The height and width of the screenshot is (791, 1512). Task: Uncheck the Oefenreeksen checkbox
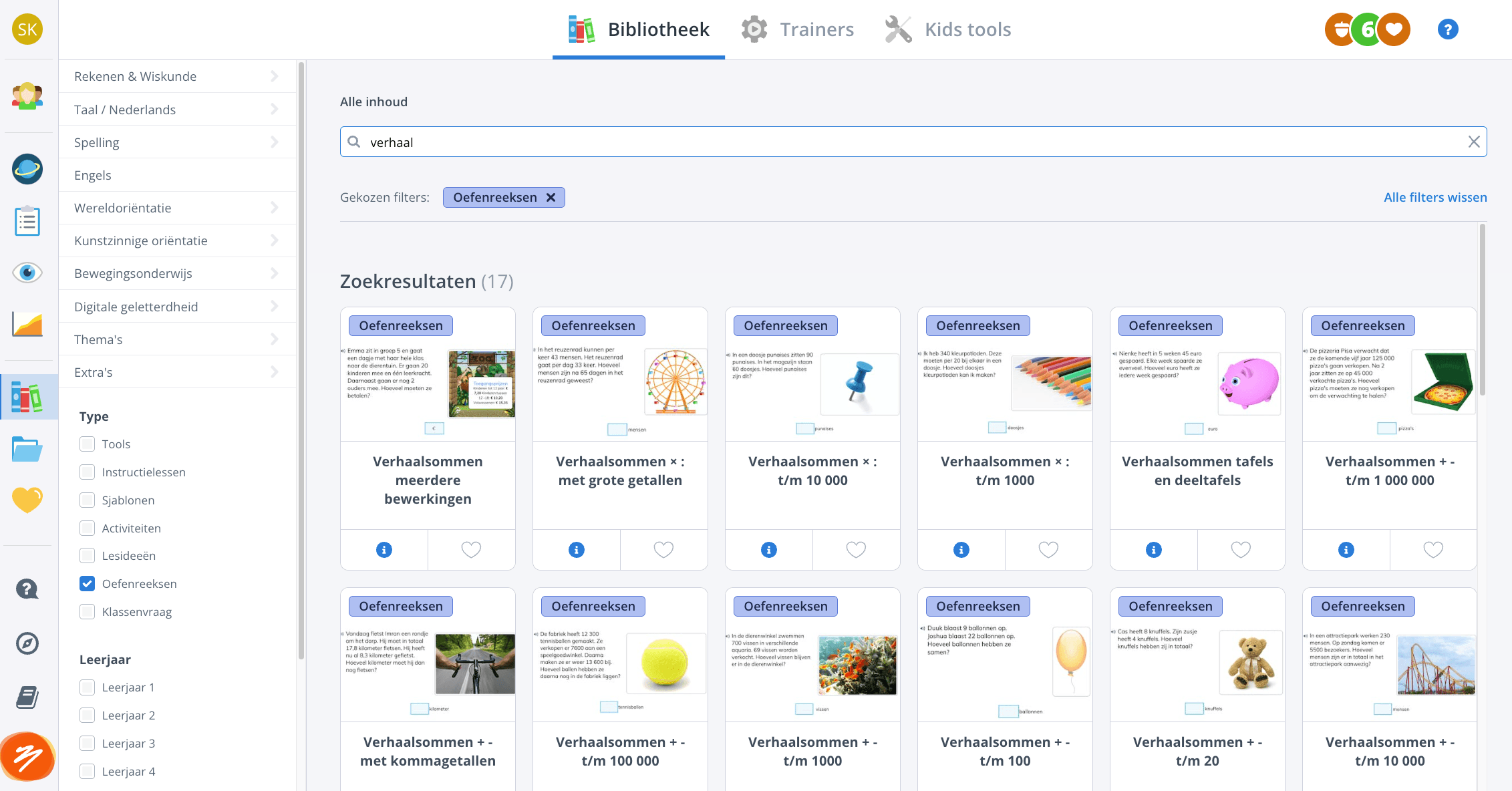[87, 584]
